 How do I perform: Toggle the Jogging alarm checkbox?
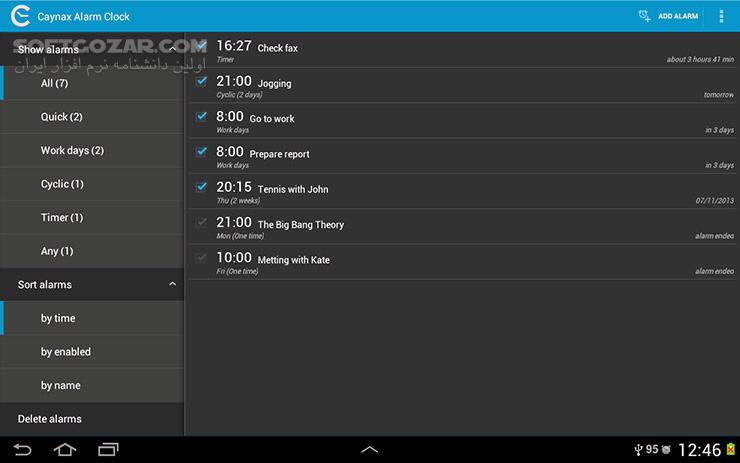pyautogui.click(x=202, y=81)
